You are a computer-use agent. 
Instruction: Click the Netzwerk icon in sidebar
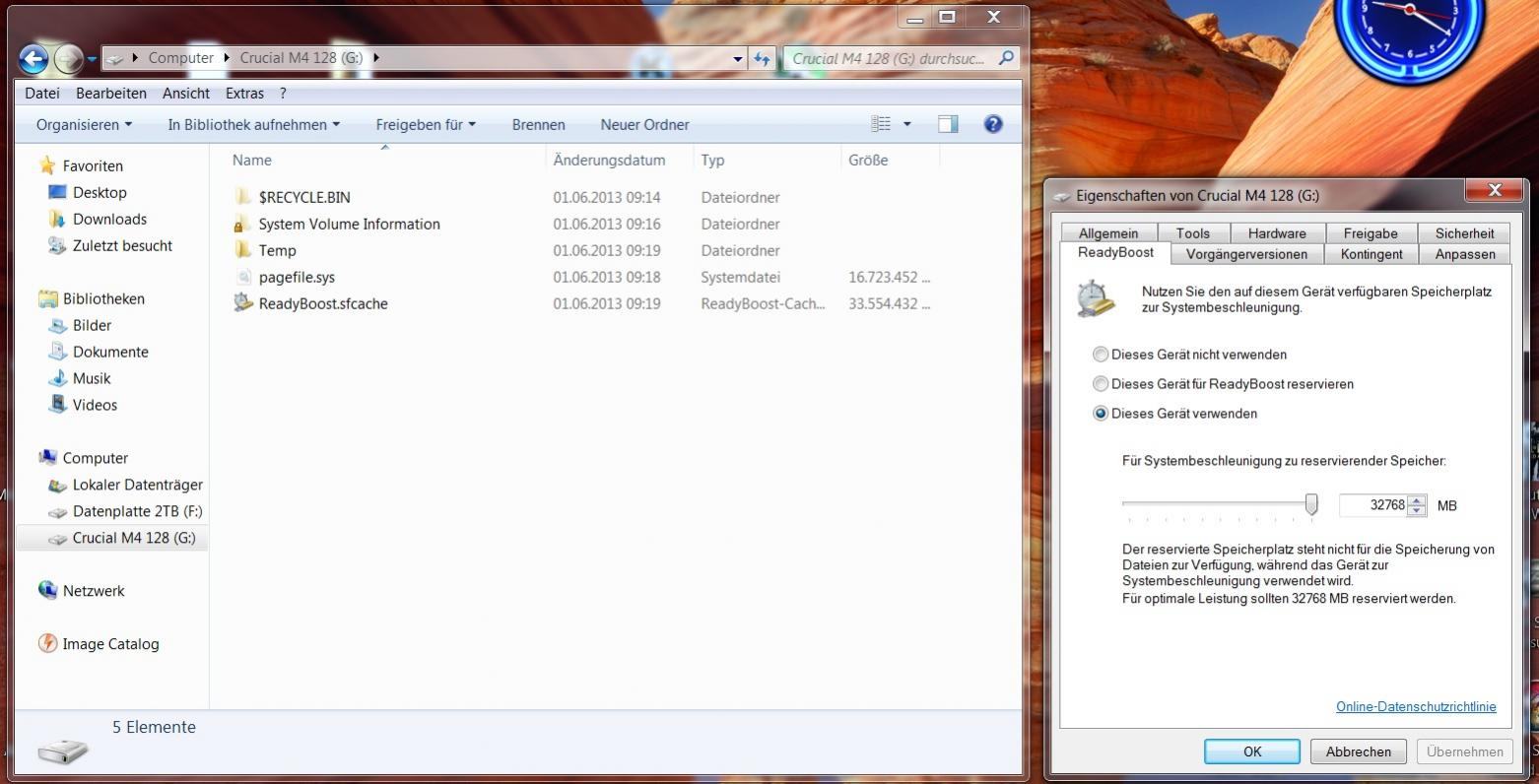pyautogui.click(x=47, y=591)
